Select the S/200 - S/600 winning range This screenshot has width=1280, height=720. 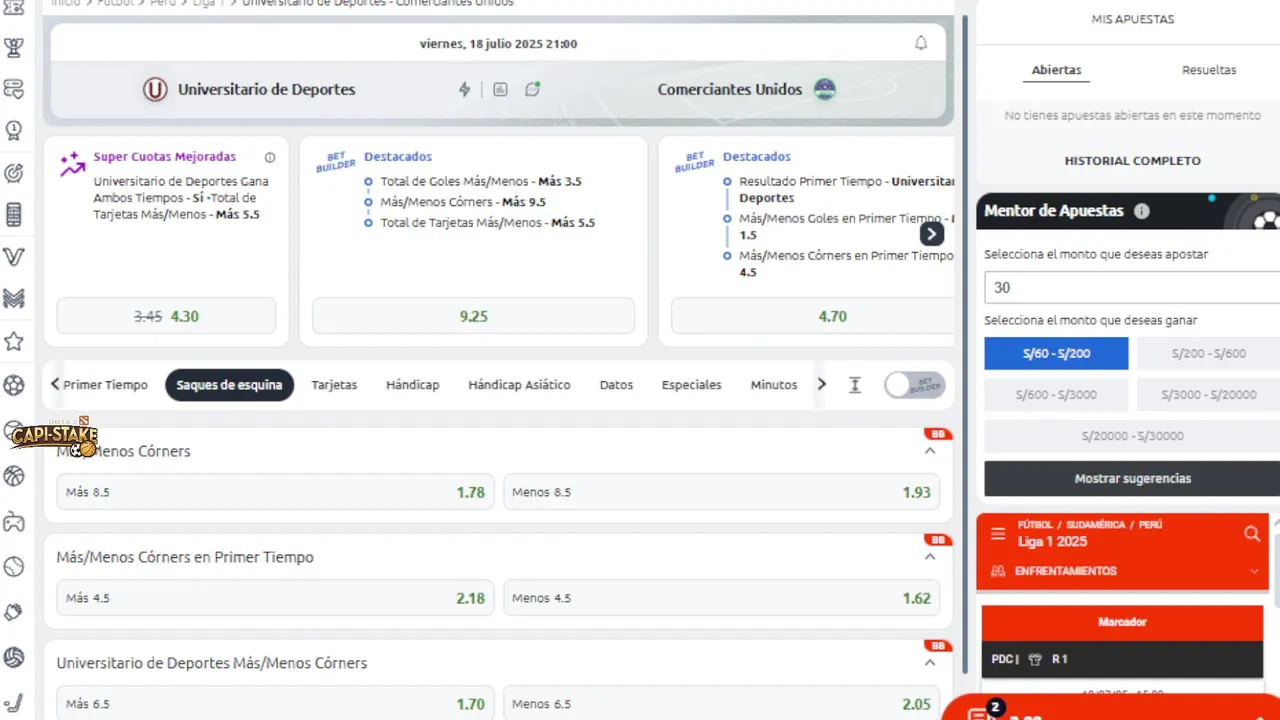tap(1208, 353)
